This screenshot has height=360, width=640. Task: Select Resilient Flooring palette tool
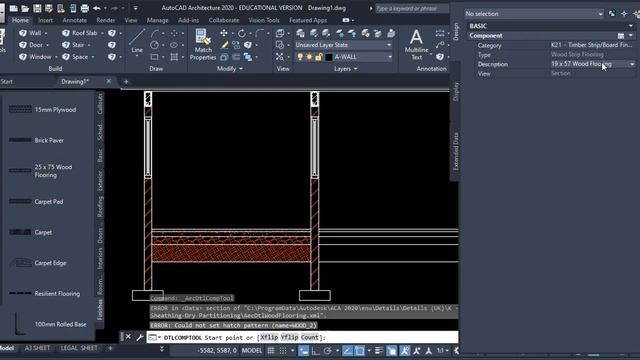(x=45, y=293)
